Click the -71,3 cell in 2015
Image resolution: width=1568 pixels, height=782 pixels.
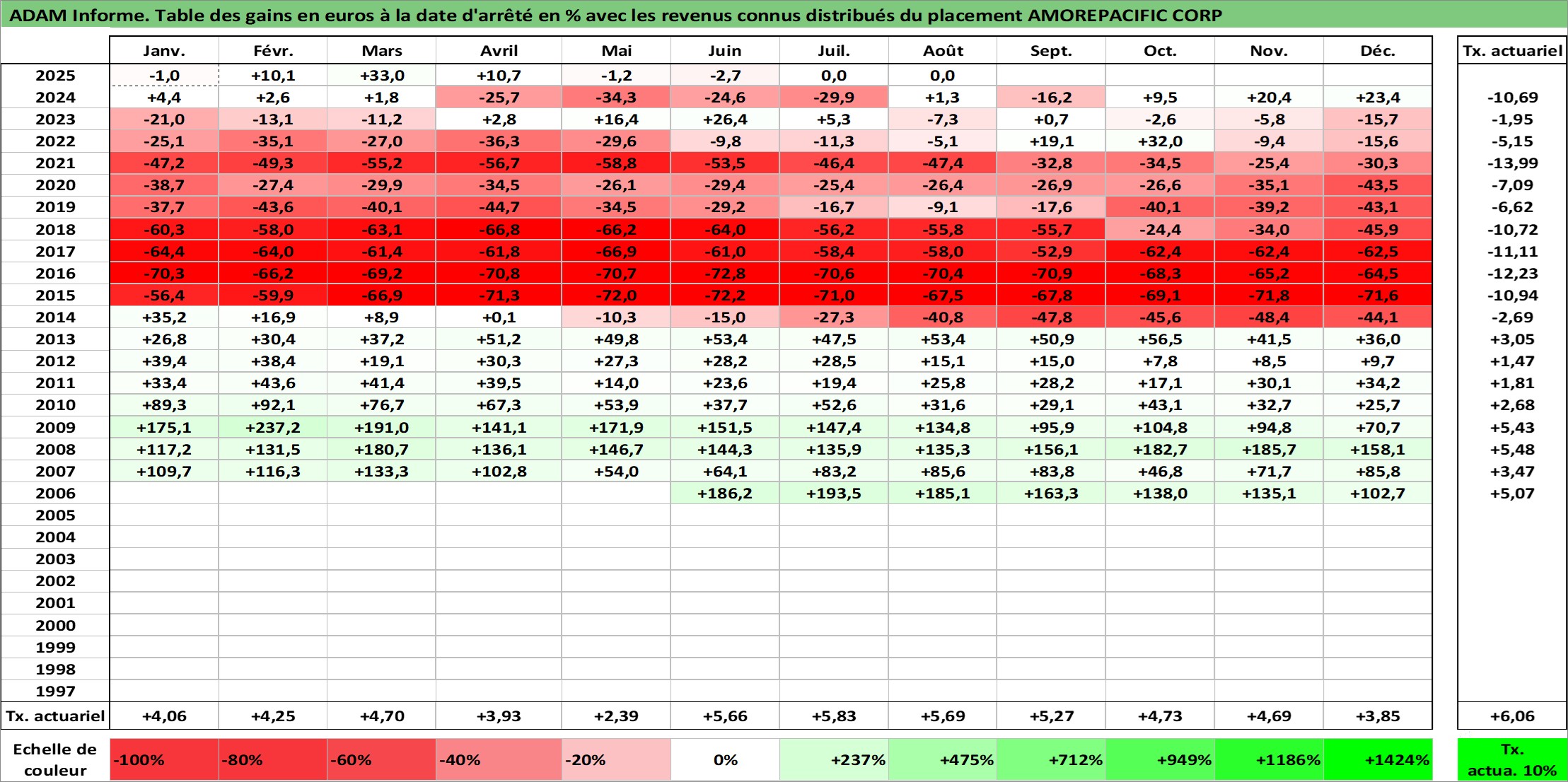pos(499,296)
